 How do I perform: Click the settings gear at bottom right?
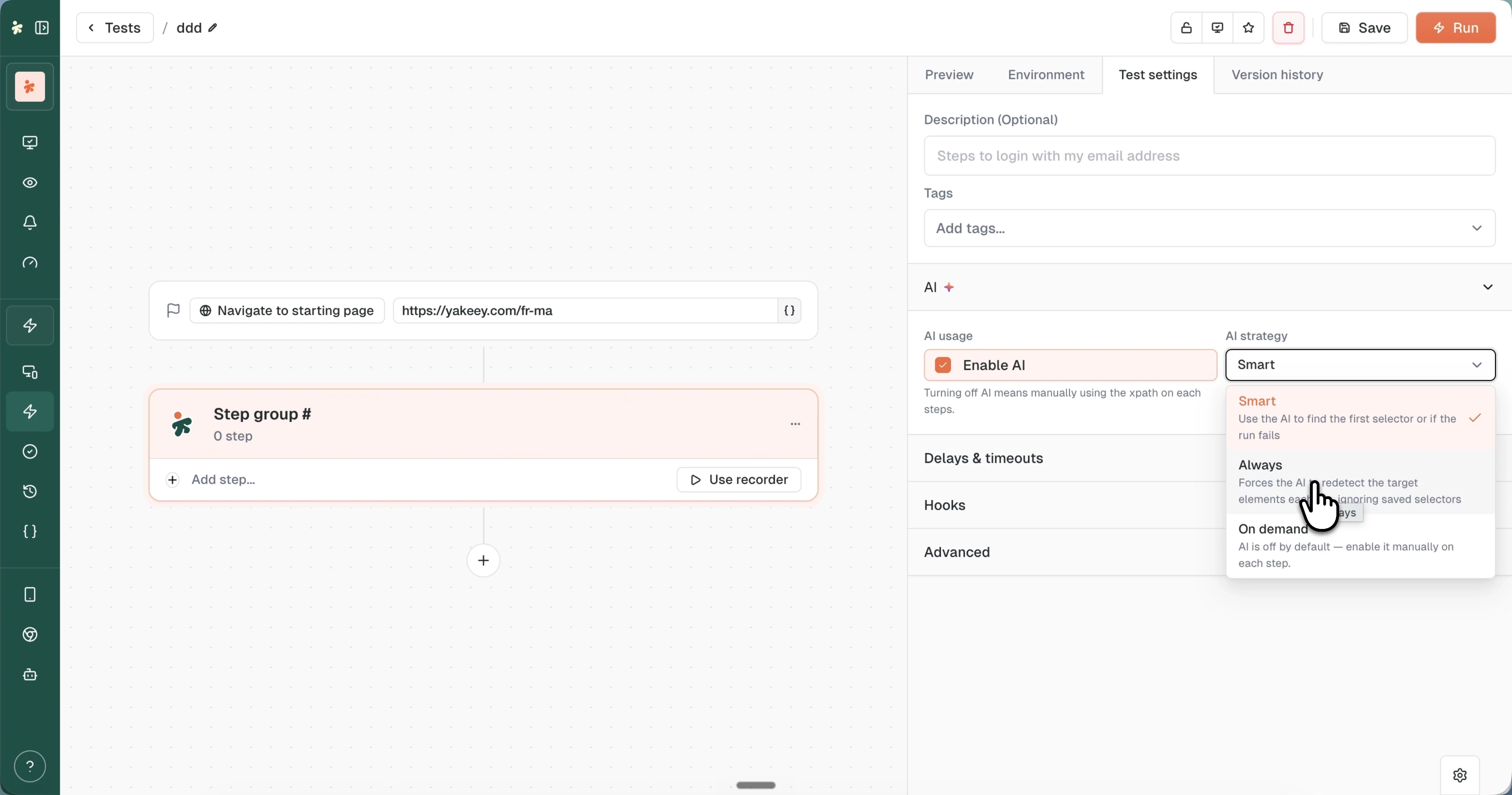click(1460, 775)
